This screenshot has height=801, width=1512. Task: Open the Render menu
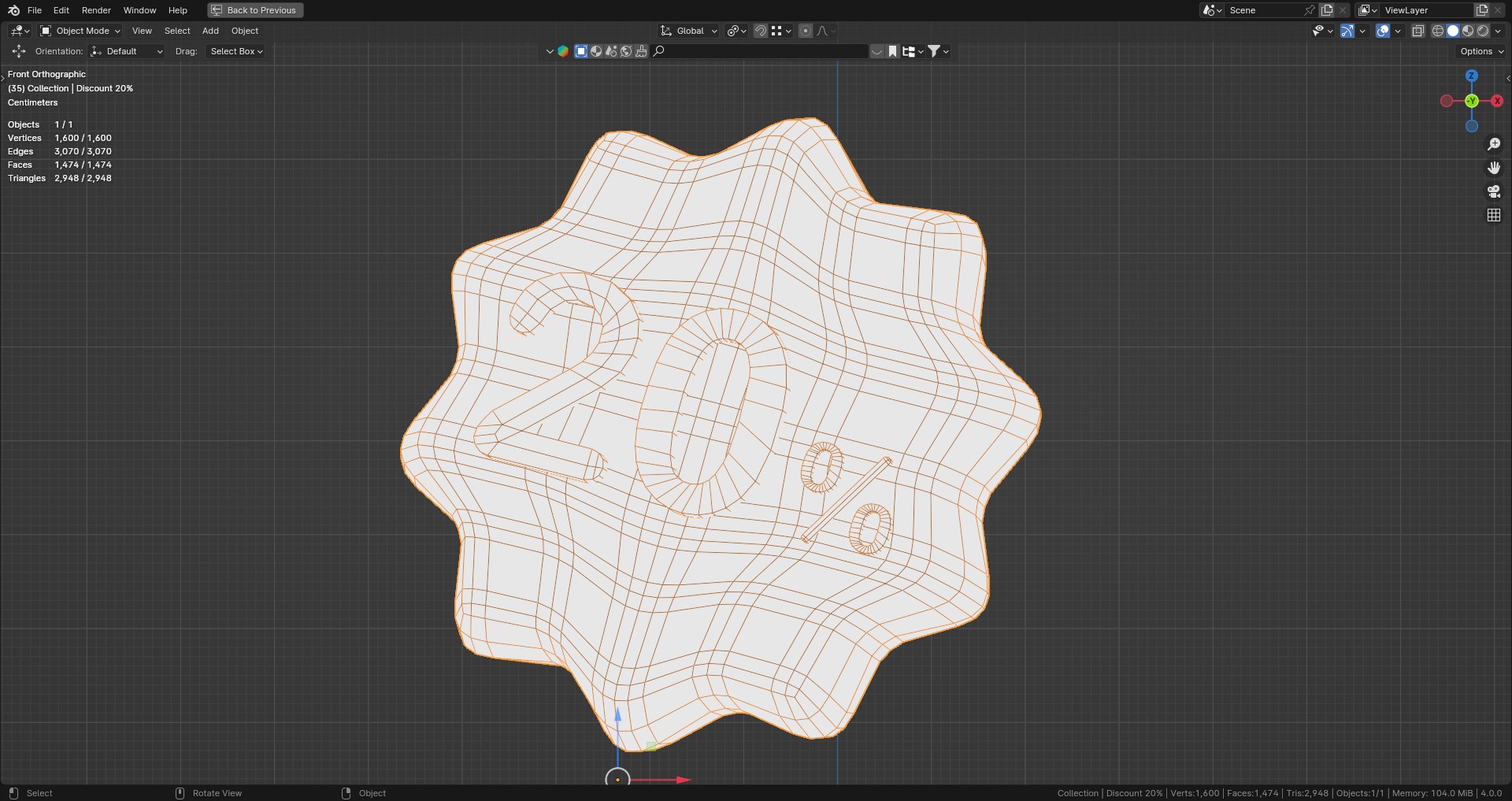pyautogui.click(x=96, y=10)
